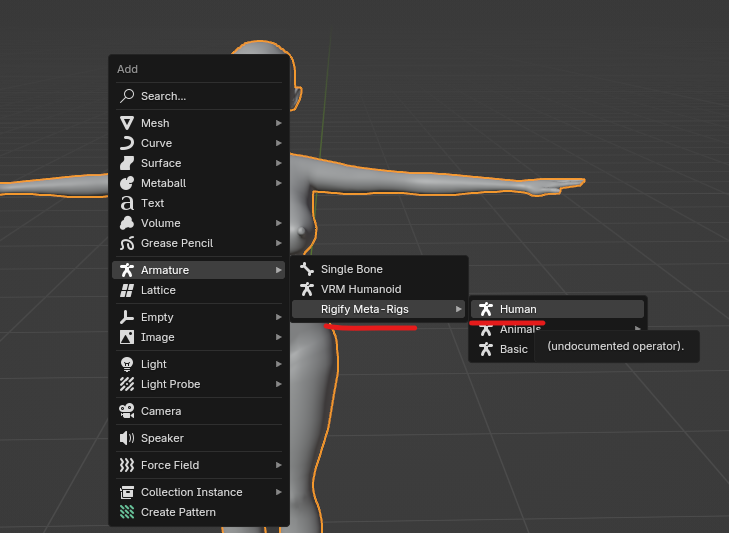
Task: Expand the Rigify Meta-Rigs submenu arrow
Action: pyautogui.click(x=458, y=309)
